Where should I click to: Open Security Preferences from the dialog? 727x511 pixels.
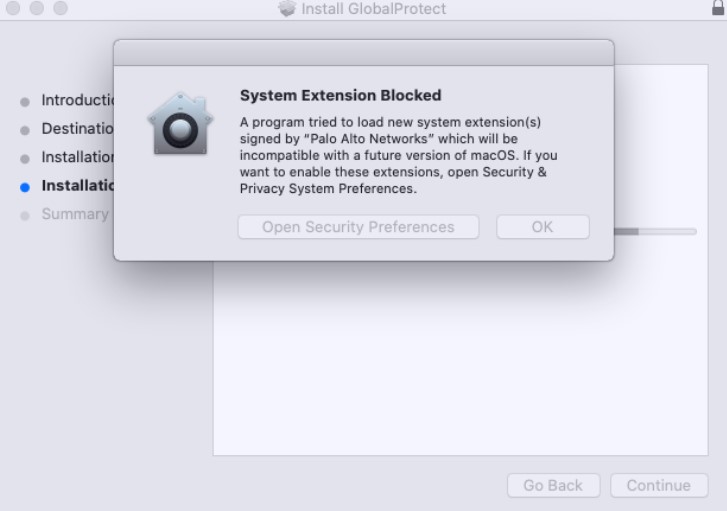(x=358, y=227)
